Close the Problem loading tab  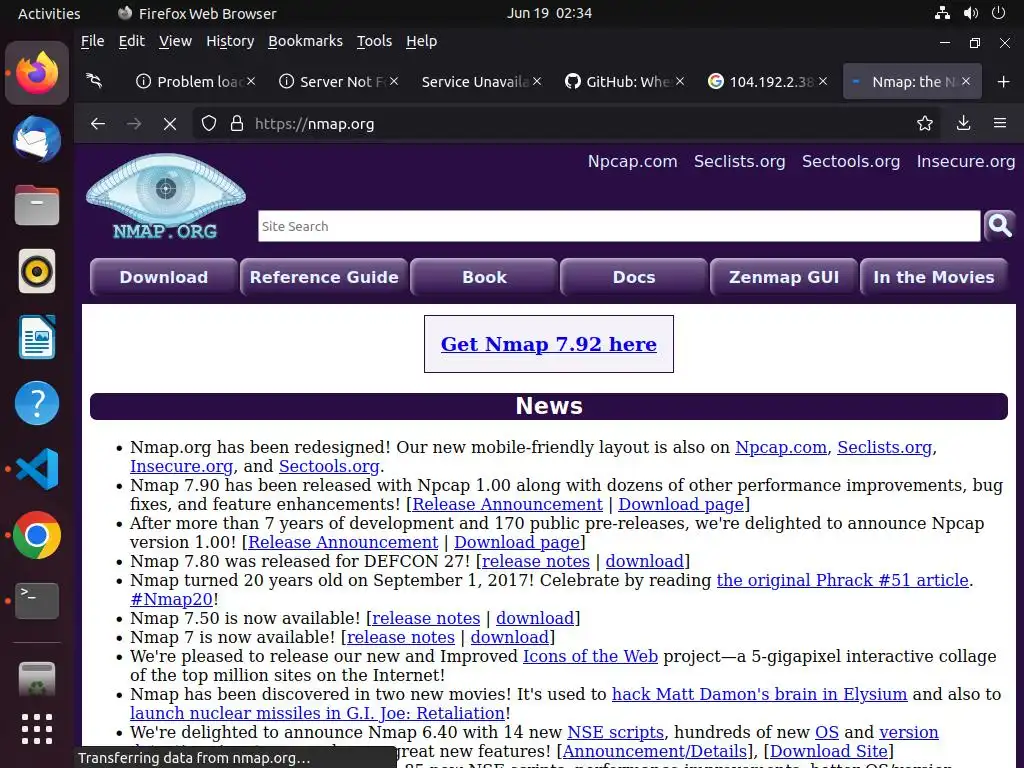251,81
